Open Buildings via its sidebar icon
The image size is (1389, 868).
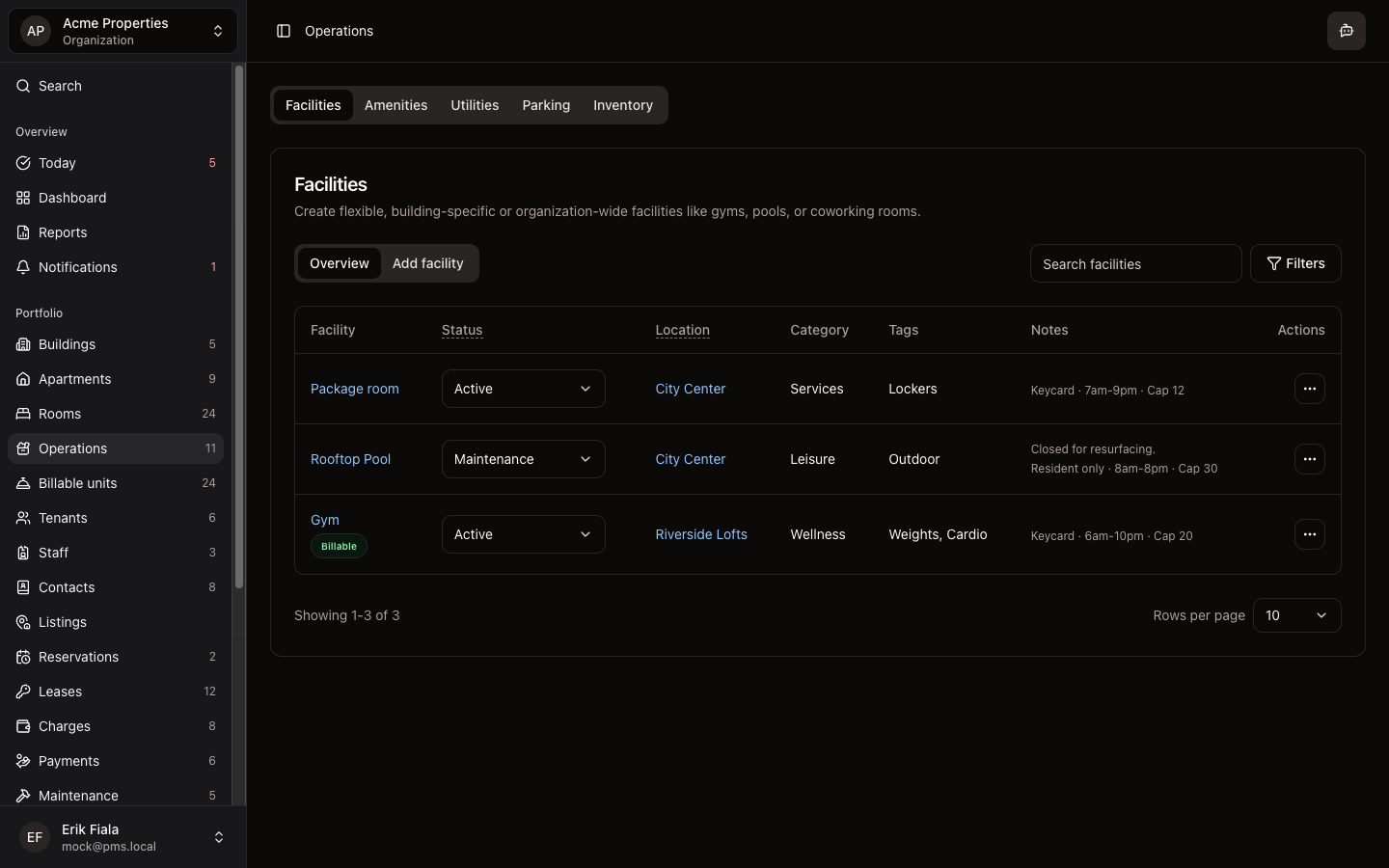[23, 344]
